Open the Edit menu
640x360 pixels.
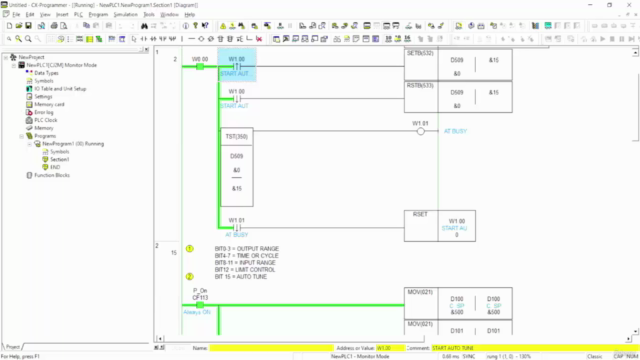[30, 14]
